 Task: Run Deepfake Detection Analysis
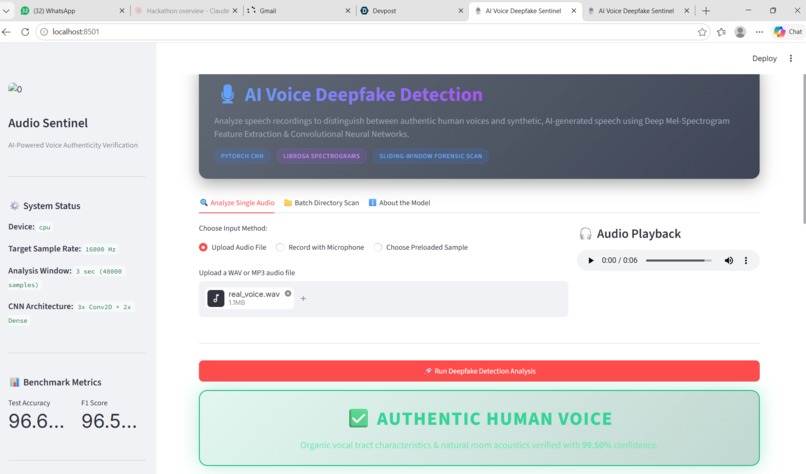[x=479, y=371]
